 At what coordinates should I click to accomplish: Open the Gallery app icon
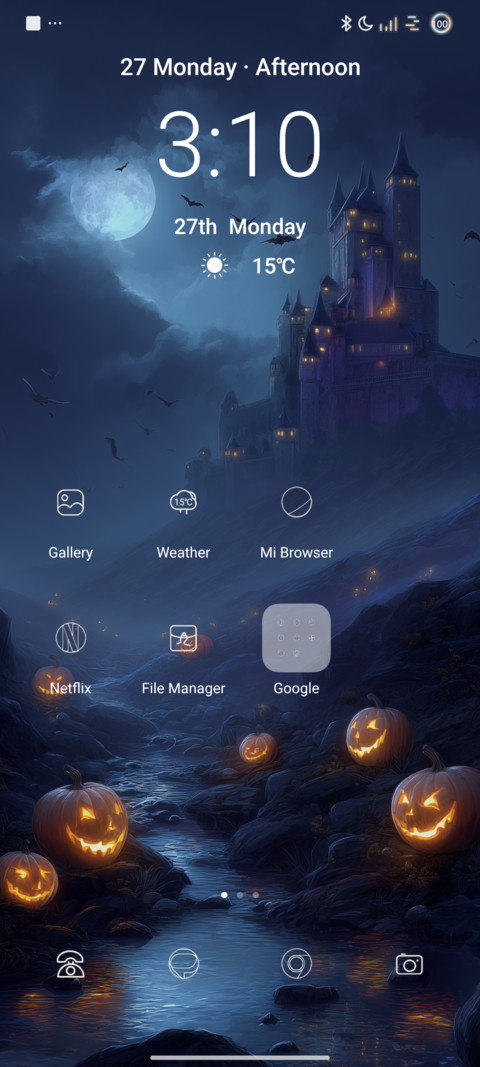pos(70,502)
